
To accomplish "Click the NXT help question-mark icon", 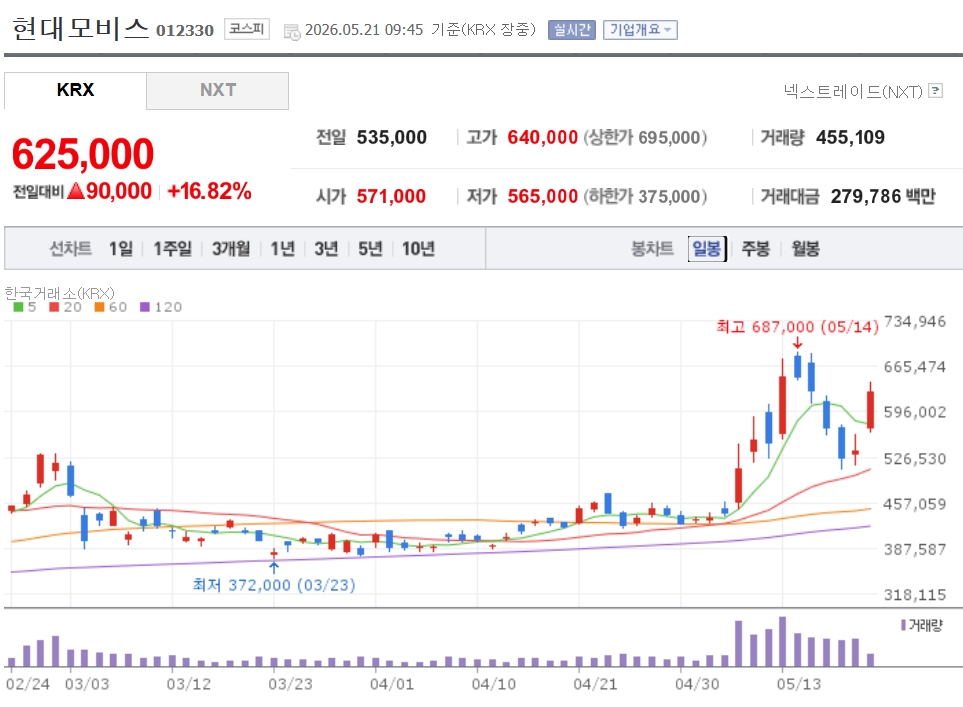I will pos(935,91).
